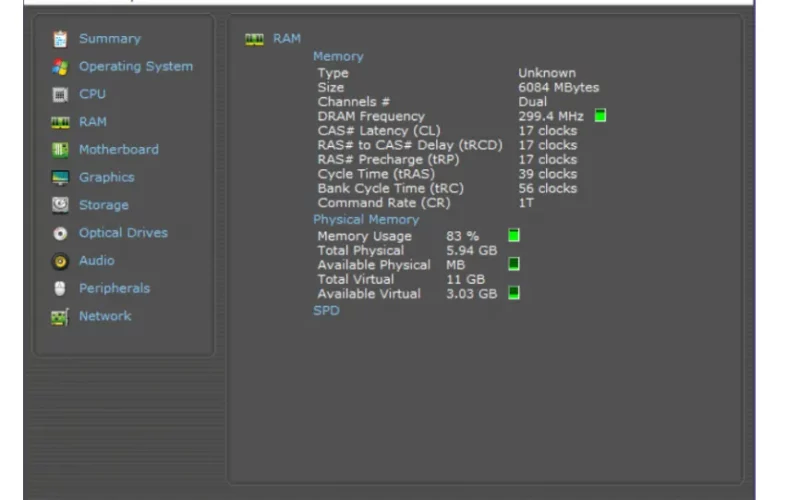Select RAM in the sidebar
This screenshot has height=500, width=800.
tap(93, 122)
